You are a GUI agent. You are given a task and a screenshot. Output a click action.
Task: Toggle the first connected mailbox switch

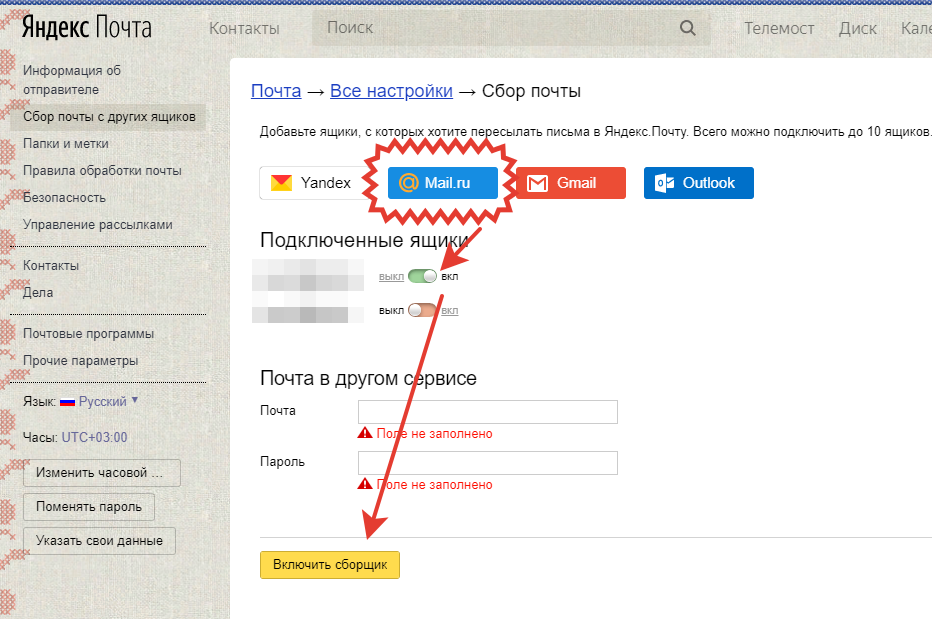(x=423, y=276)
